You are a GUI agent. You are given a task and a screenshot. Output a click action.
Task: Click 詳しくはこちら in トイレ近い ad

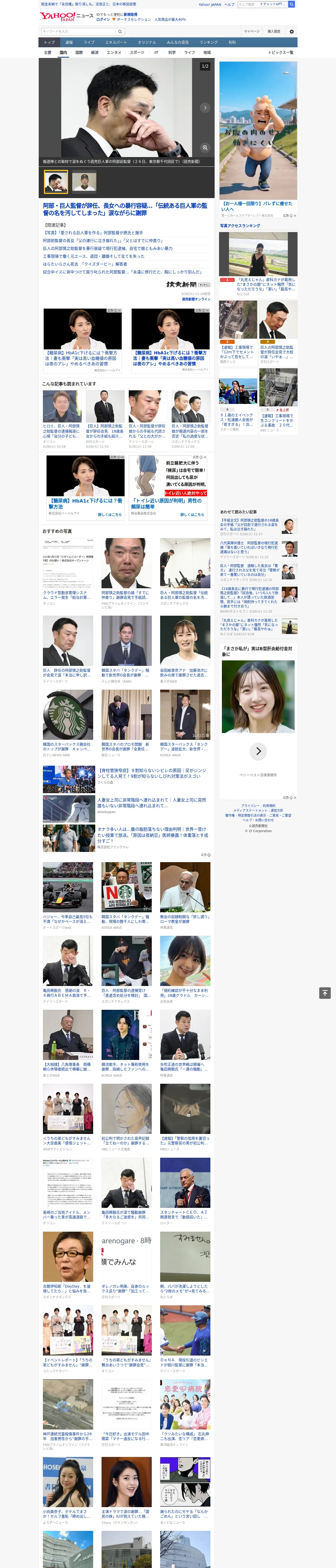tap(192, 514)
